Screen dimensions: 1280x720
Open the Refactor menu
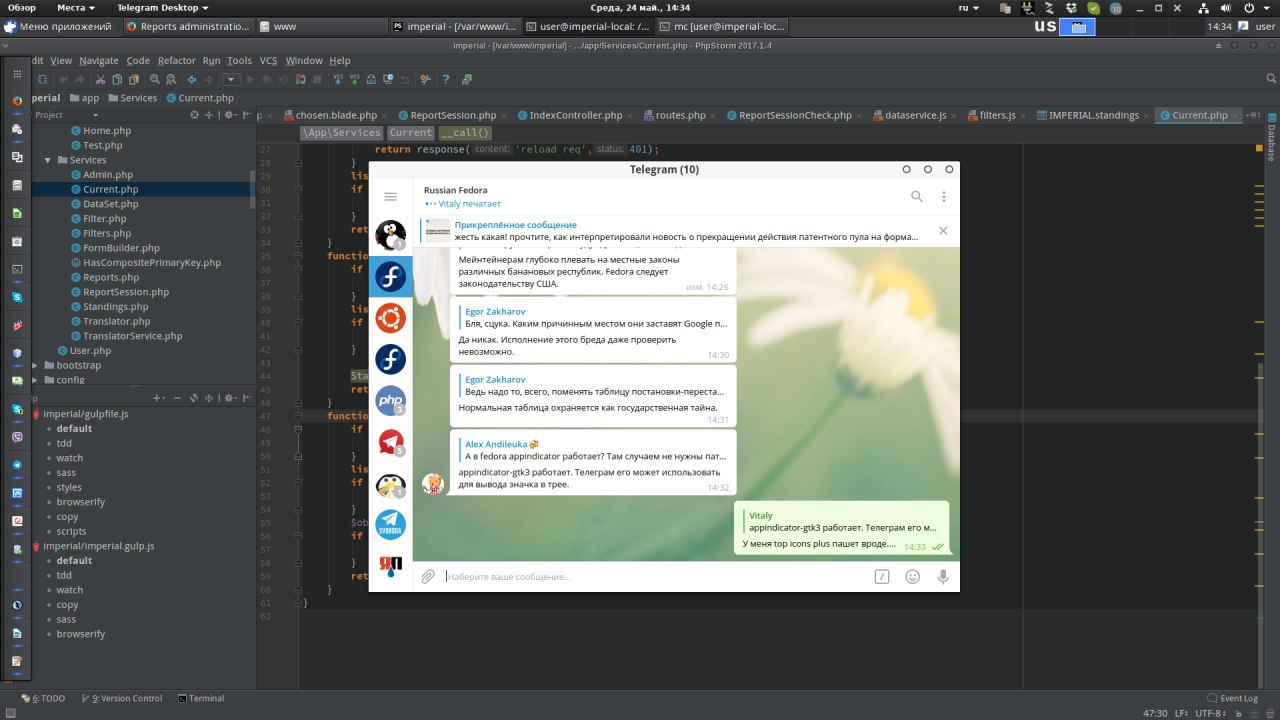pyautogui.click(x=177, y=60)
